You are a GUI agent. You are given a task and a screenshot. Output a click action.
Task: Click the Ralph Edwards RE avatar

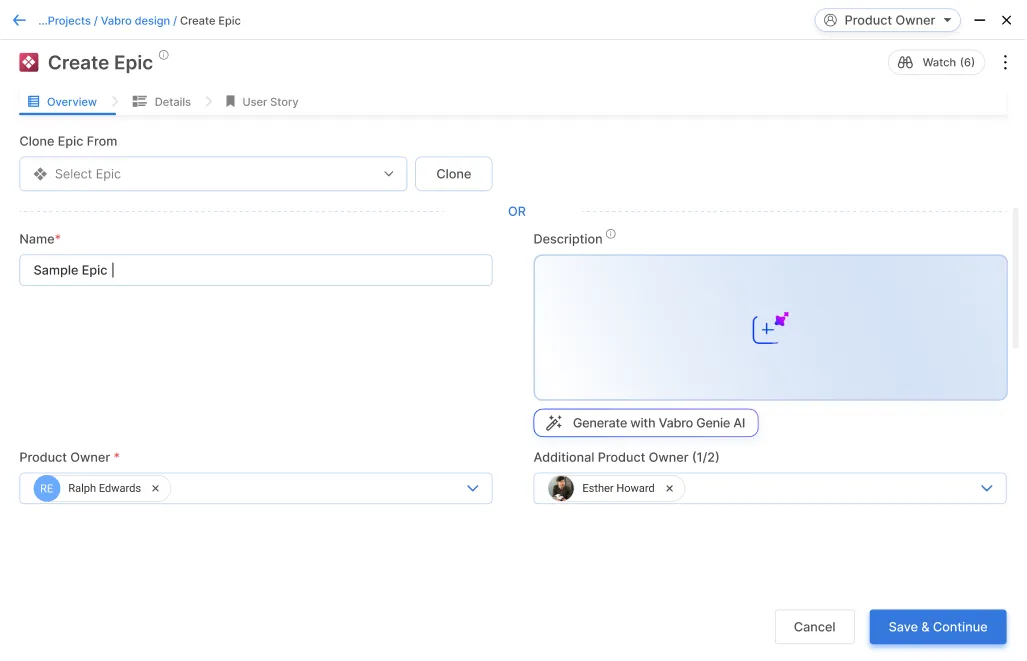(47, 488)
